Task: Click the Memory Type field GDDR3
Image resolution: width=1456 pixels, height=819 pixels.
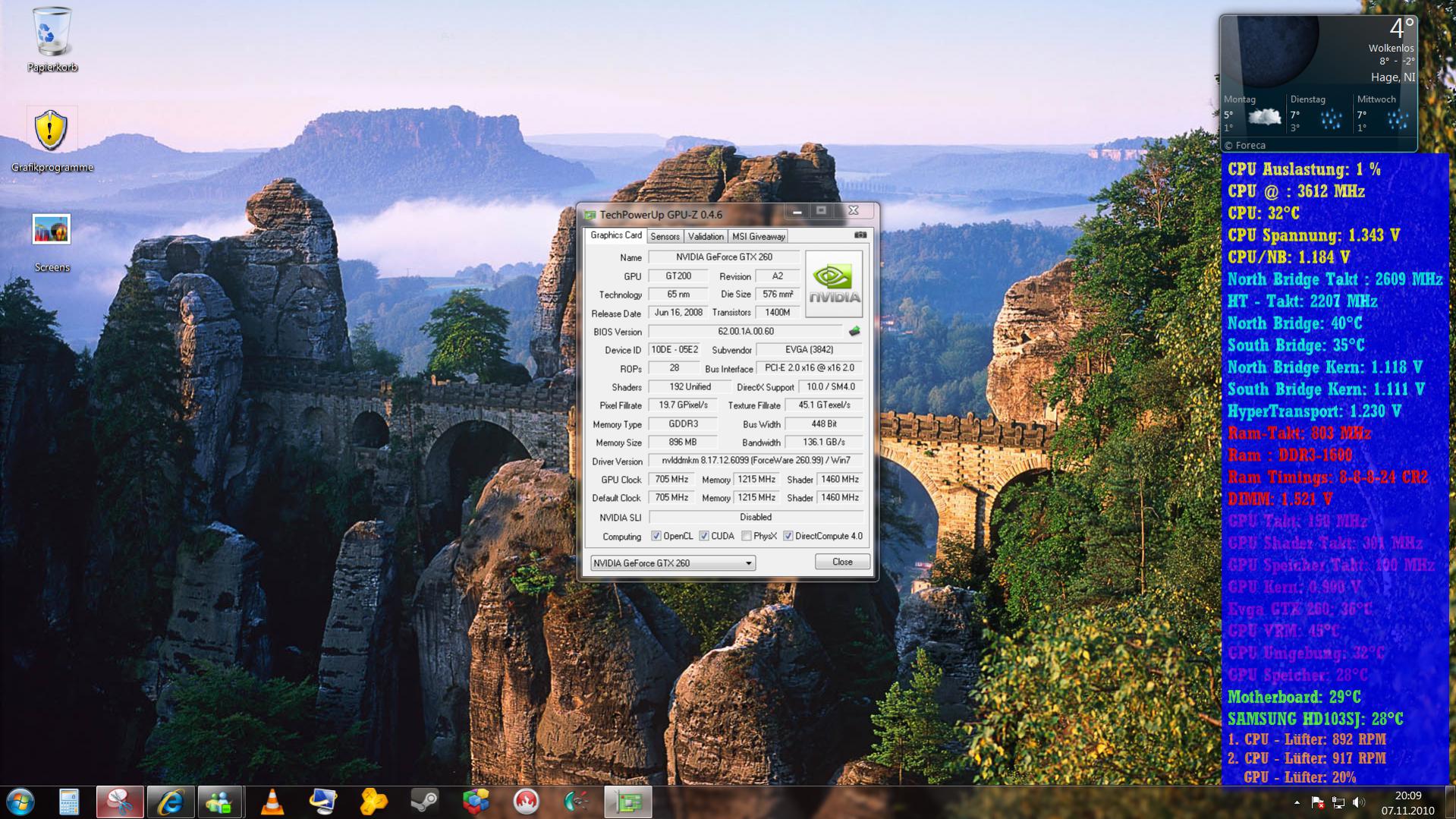Action: click(x=683, y=424)
